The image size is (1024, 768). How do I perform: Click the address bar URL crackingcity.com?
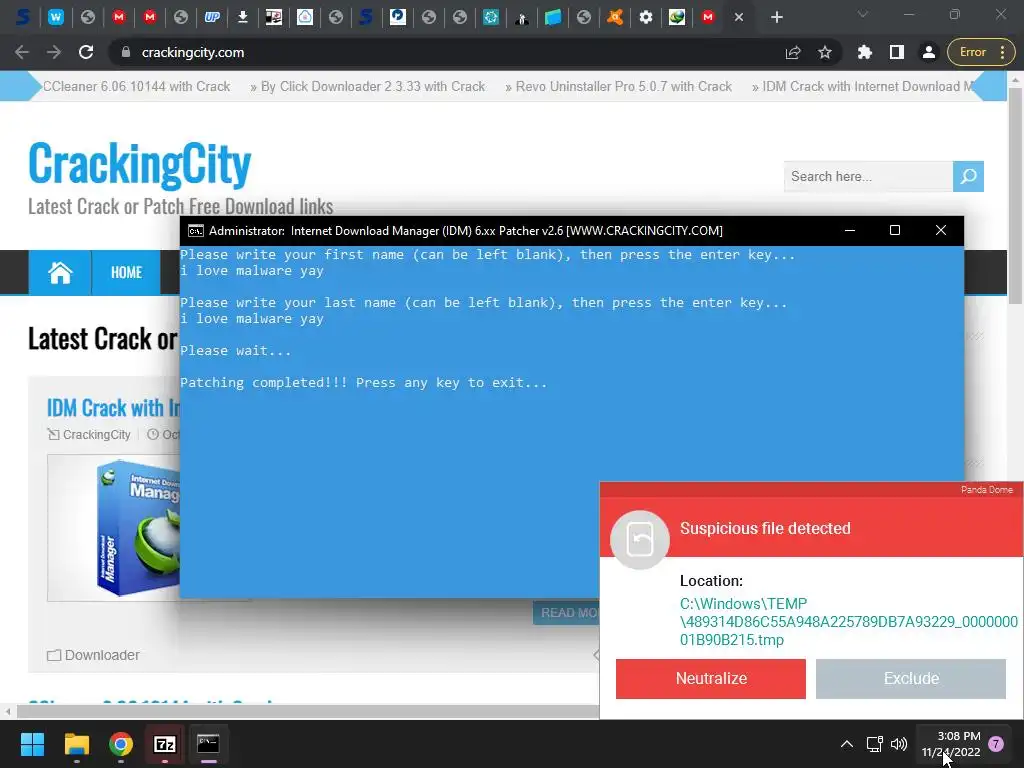point(193,52)
